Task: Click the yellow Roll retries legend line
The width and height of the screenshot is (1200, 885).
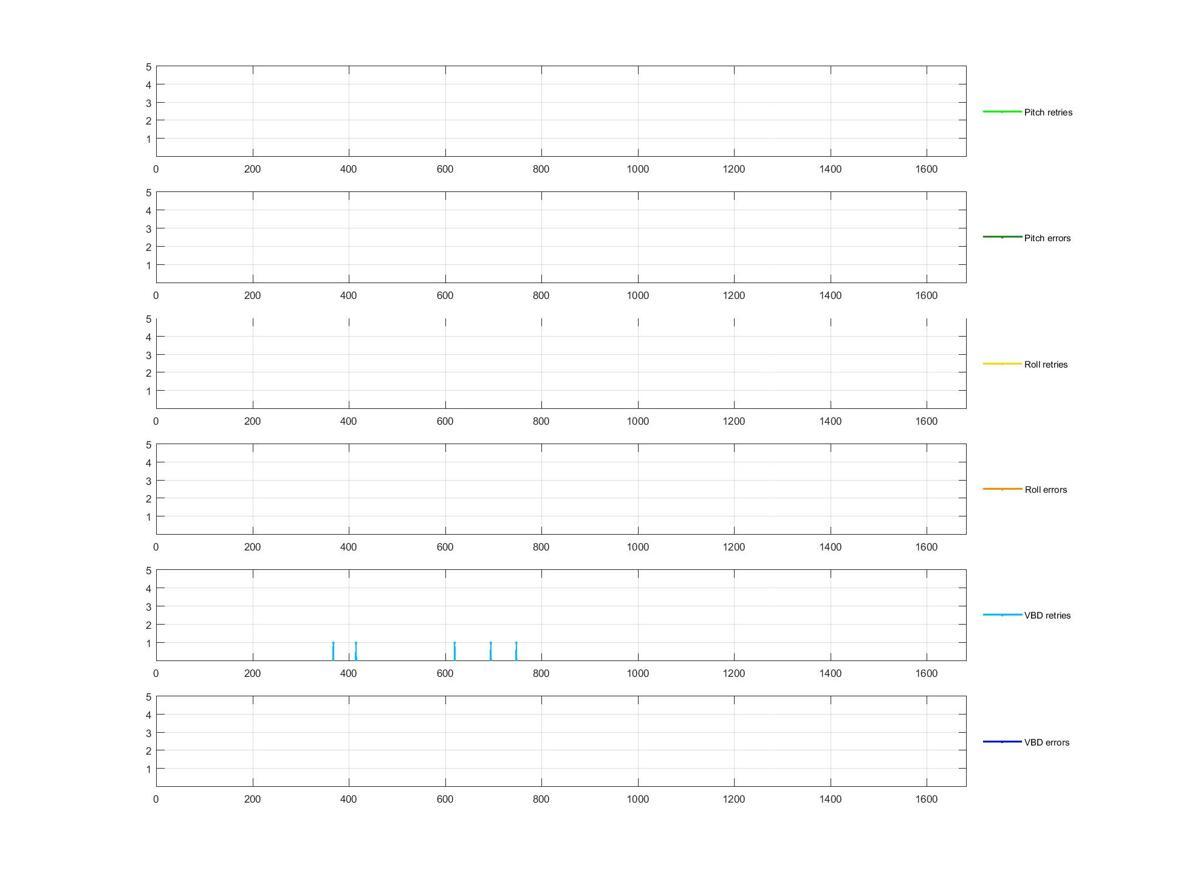Action: tap(1002, 363)
